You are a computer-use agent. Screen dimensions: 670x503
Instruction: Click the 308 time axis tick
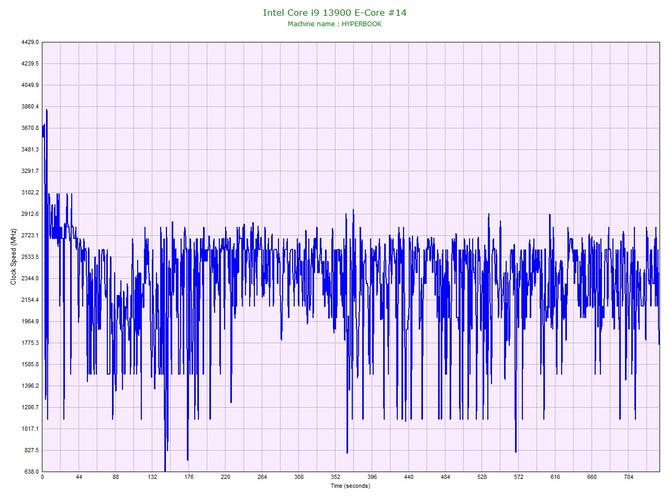[x=299, y=477]
